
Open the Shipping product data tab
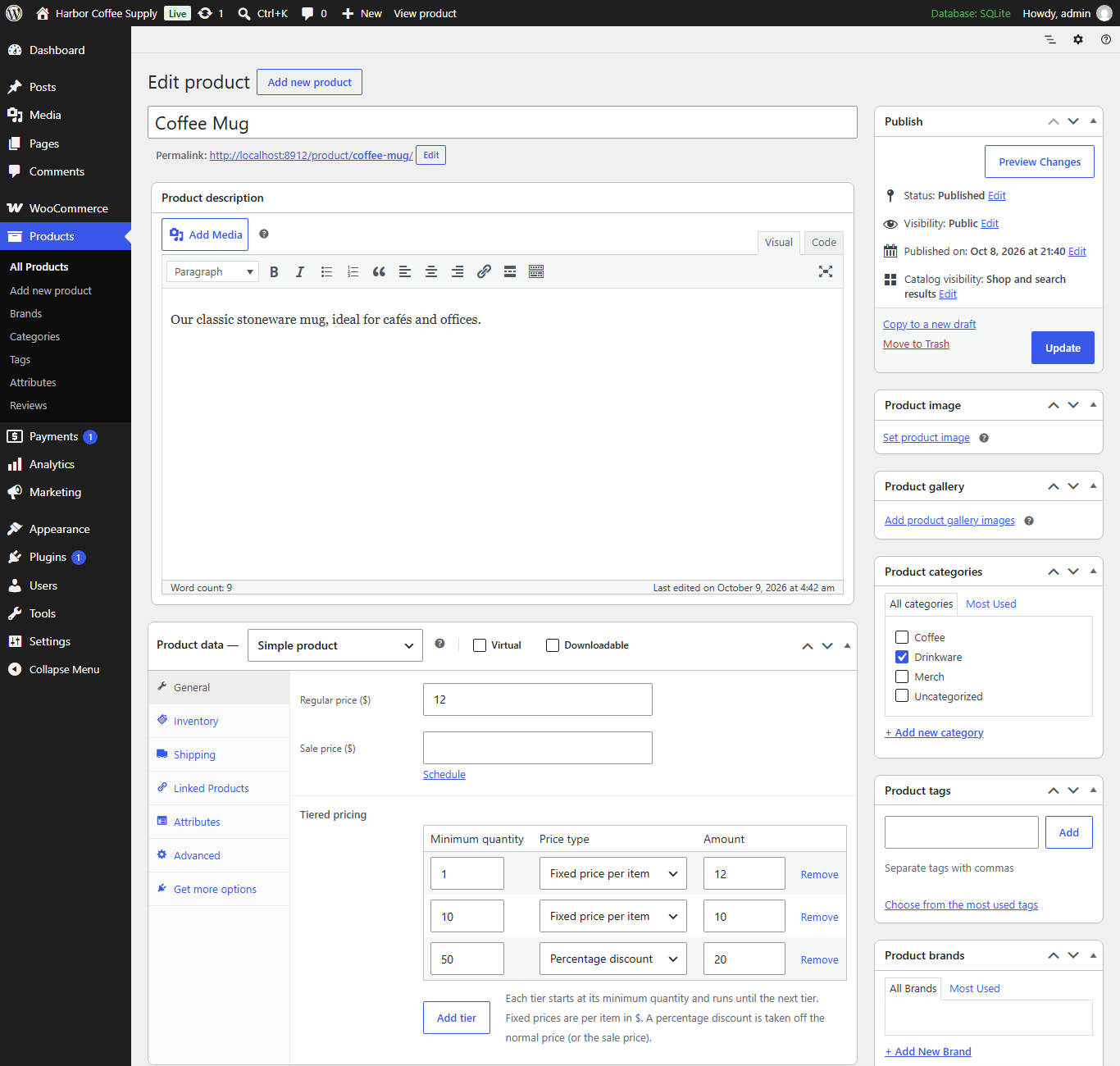[194, 755]
